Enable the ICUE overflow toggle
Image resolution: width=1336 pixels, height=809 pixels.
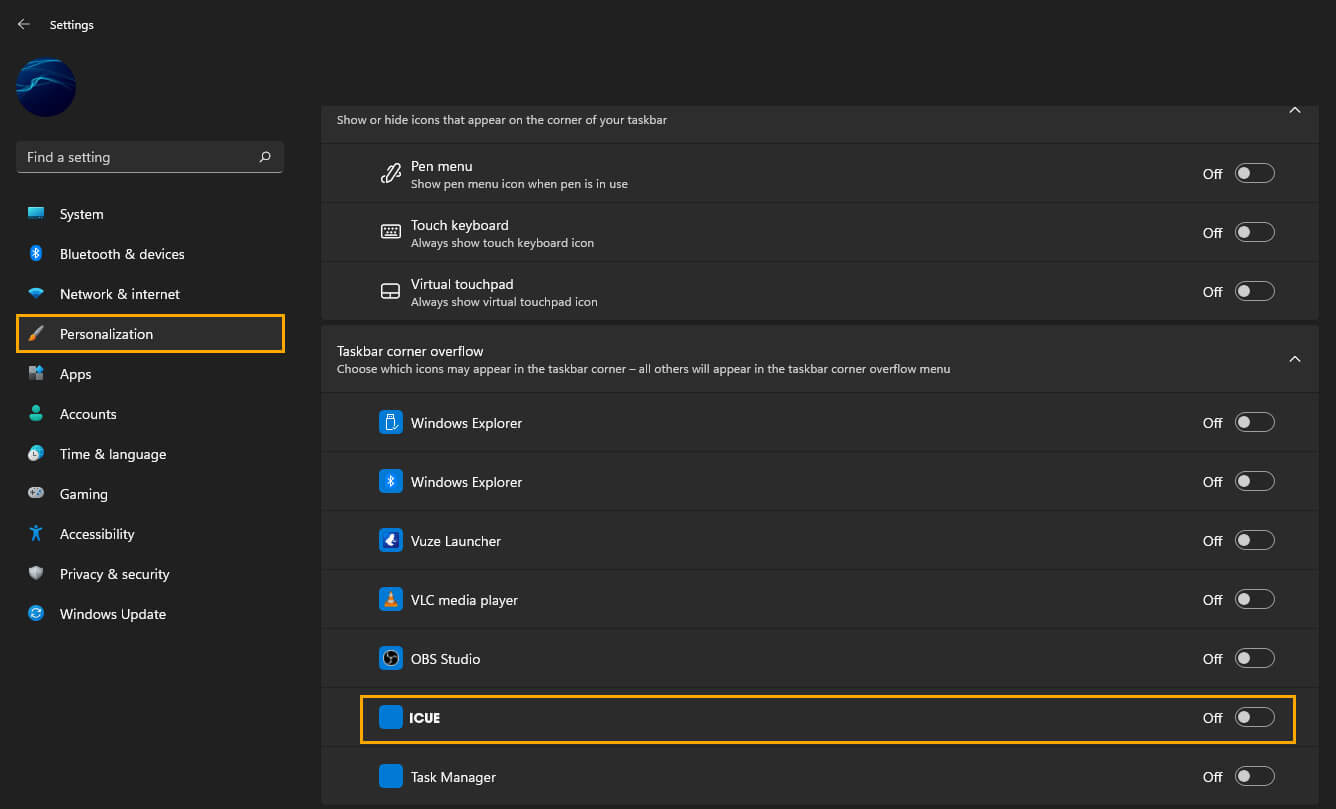[x=1255, y=717]
